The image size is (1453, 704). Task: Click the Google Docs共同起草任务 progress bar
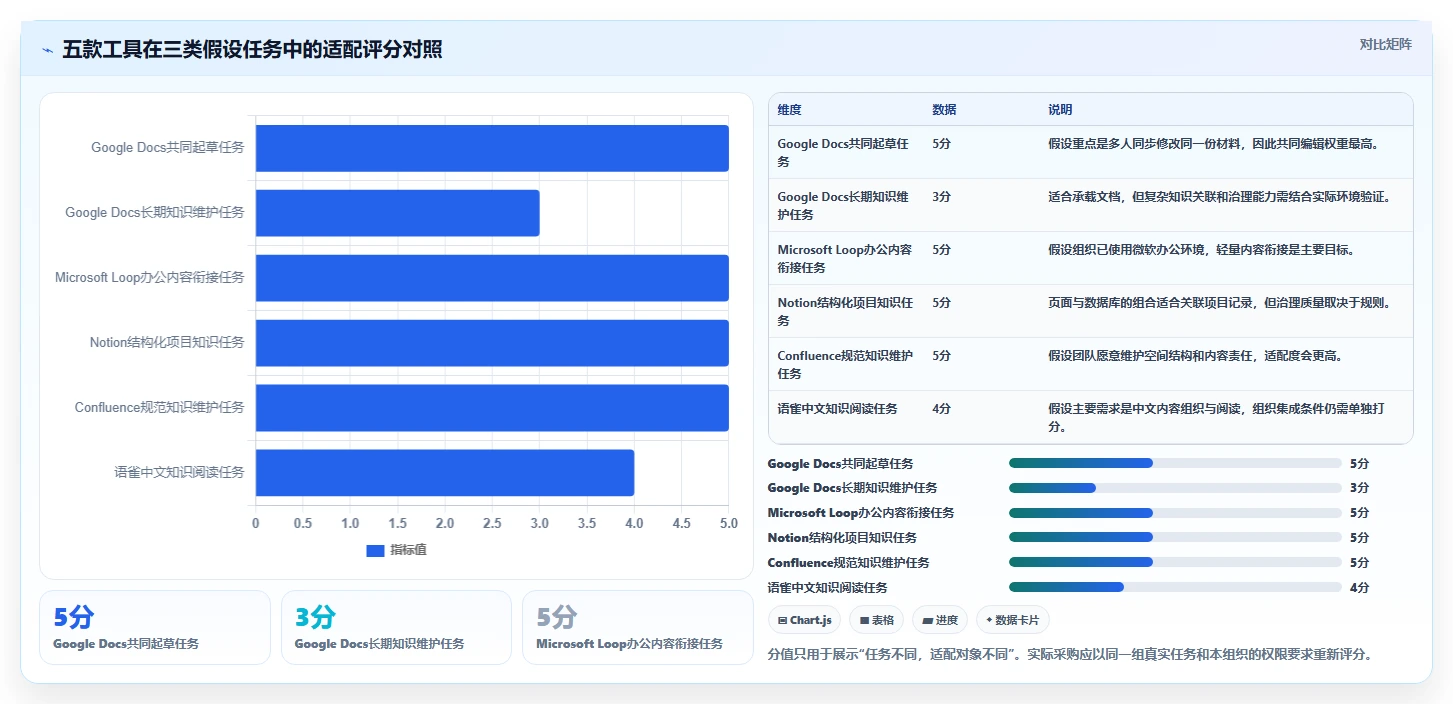tap(1175, 463)
